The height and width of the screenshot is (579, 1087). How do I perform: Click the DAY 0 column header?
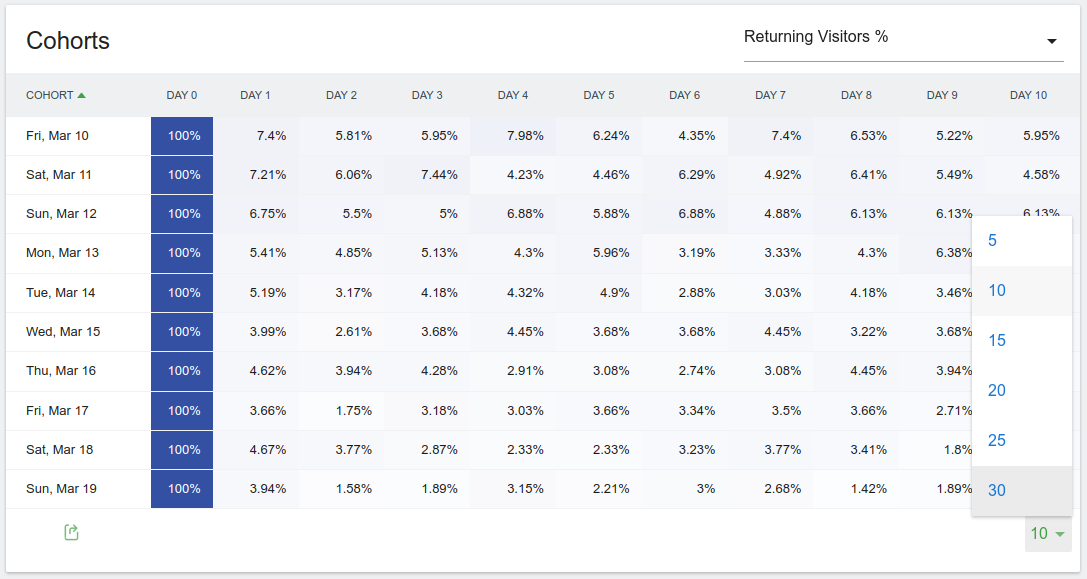pos(182,96)
